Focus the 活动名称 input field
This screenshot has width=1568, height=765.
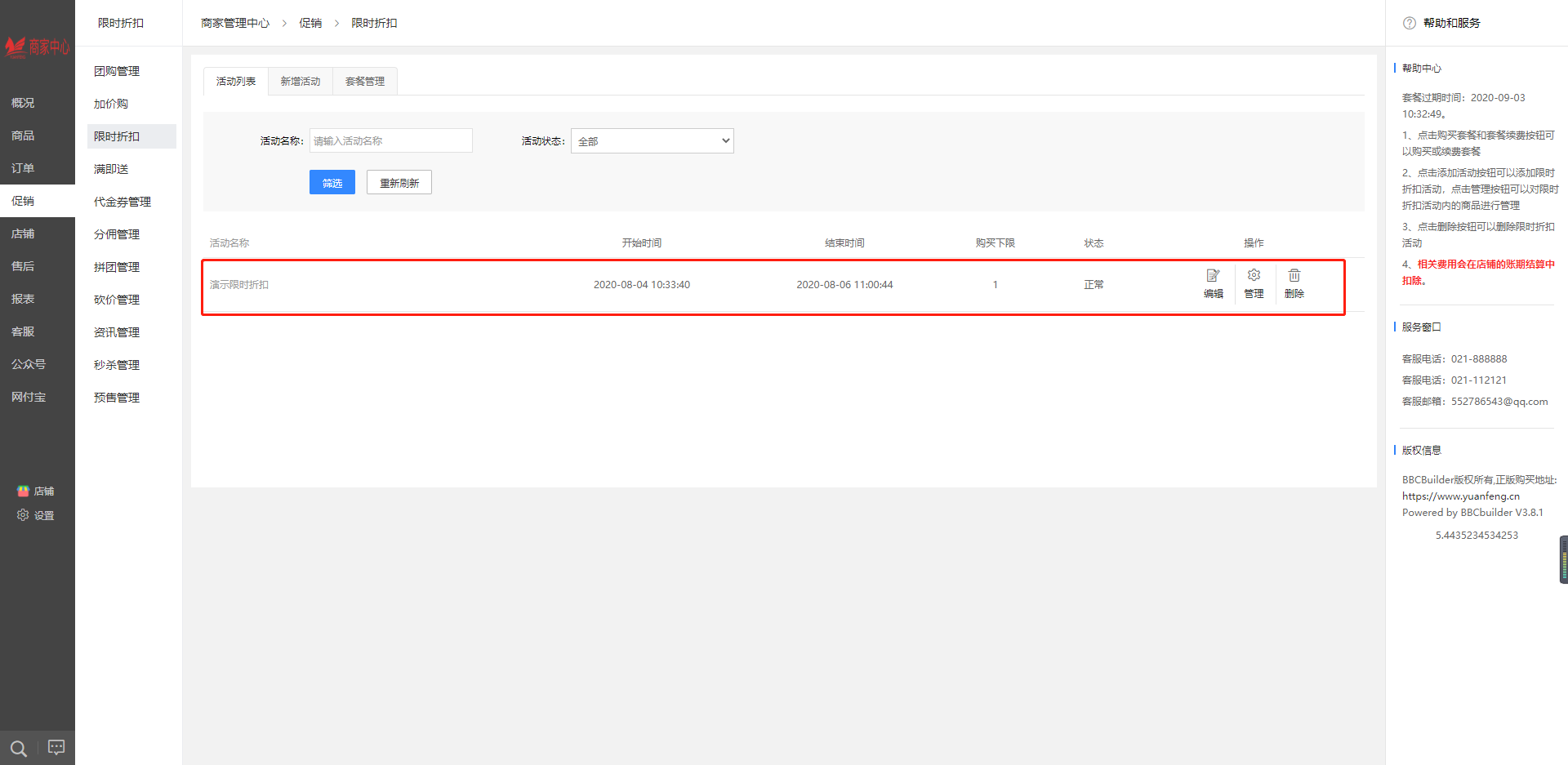pos(391,140)
